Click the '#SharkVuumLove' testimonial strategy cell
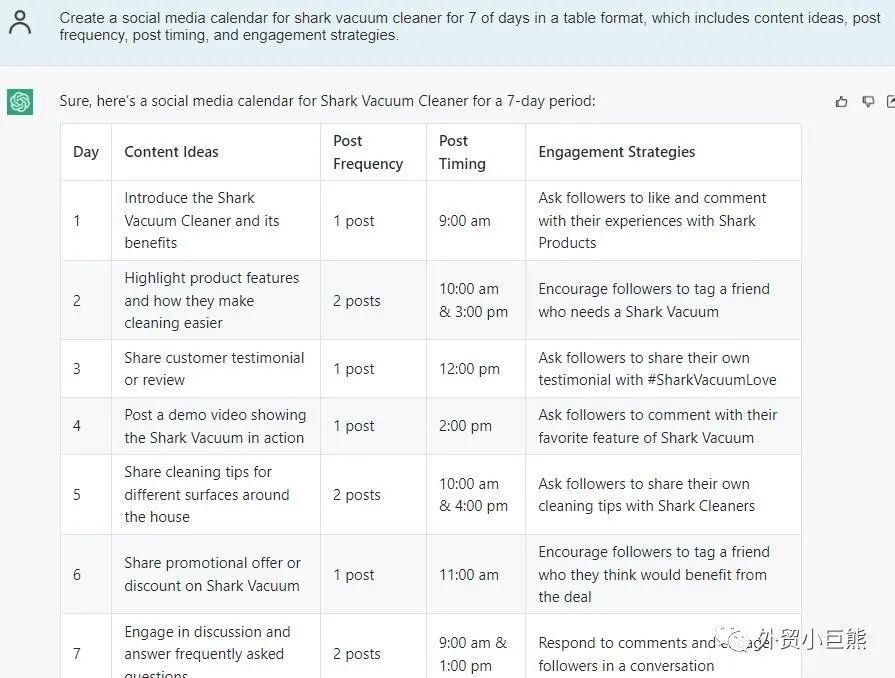The height and width of the screenshot is (678, 895). [657, 369]
